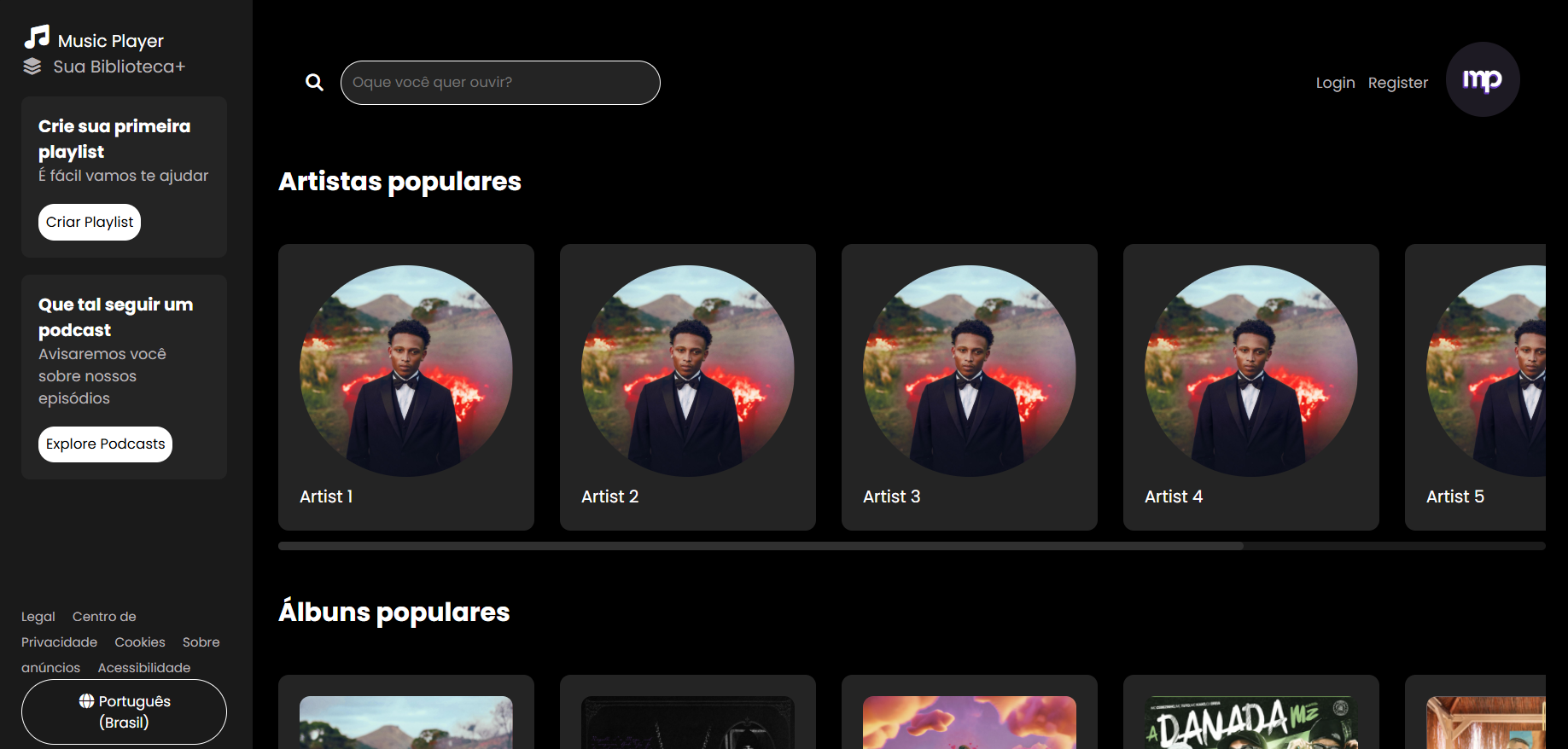This screenshot has width=1568, height=749.
Task: Open the Danada album cover
Action: coord(1250,723)
